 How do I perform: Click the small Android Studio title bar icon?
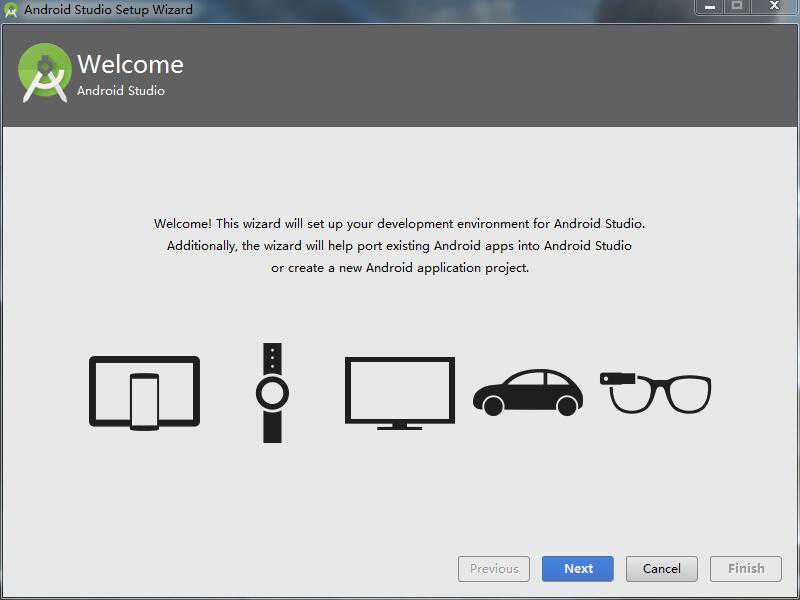(x=11, y=10)
